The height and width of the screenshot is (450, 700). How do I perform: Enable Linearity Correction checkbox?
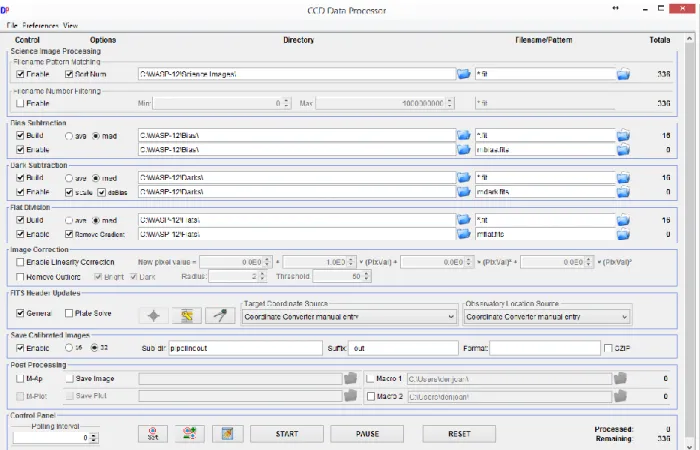tap(20, 262)
